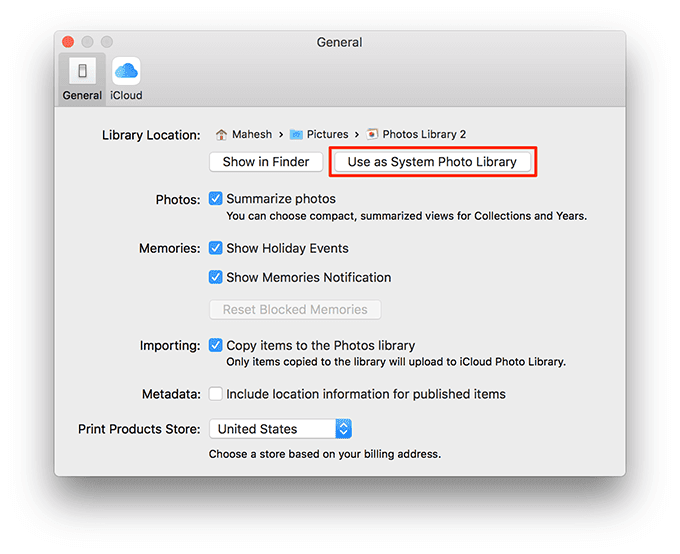The height and width of the screenshot is (554, 680).
Task: Click the Pictures folder icon in path
Action: tap(296, 134)
